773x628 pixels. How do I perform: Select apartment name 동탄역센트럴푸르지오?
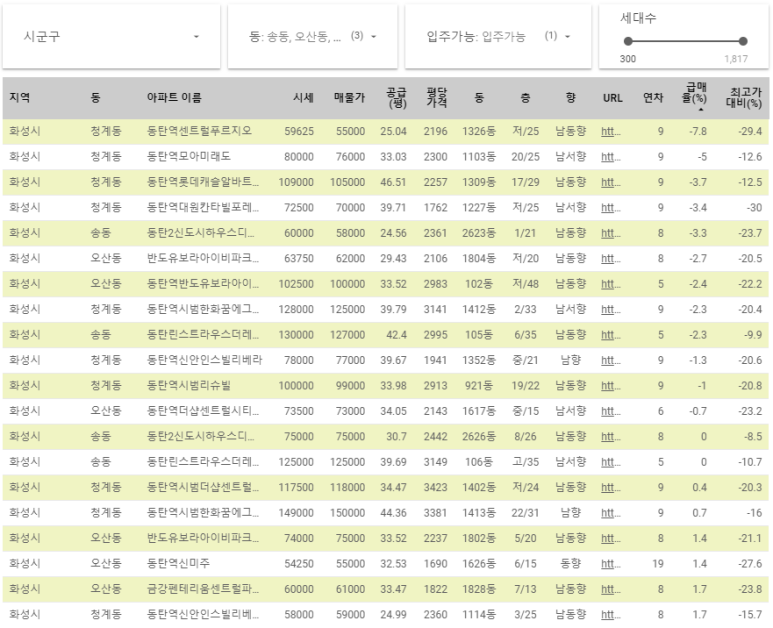[199, 131]
